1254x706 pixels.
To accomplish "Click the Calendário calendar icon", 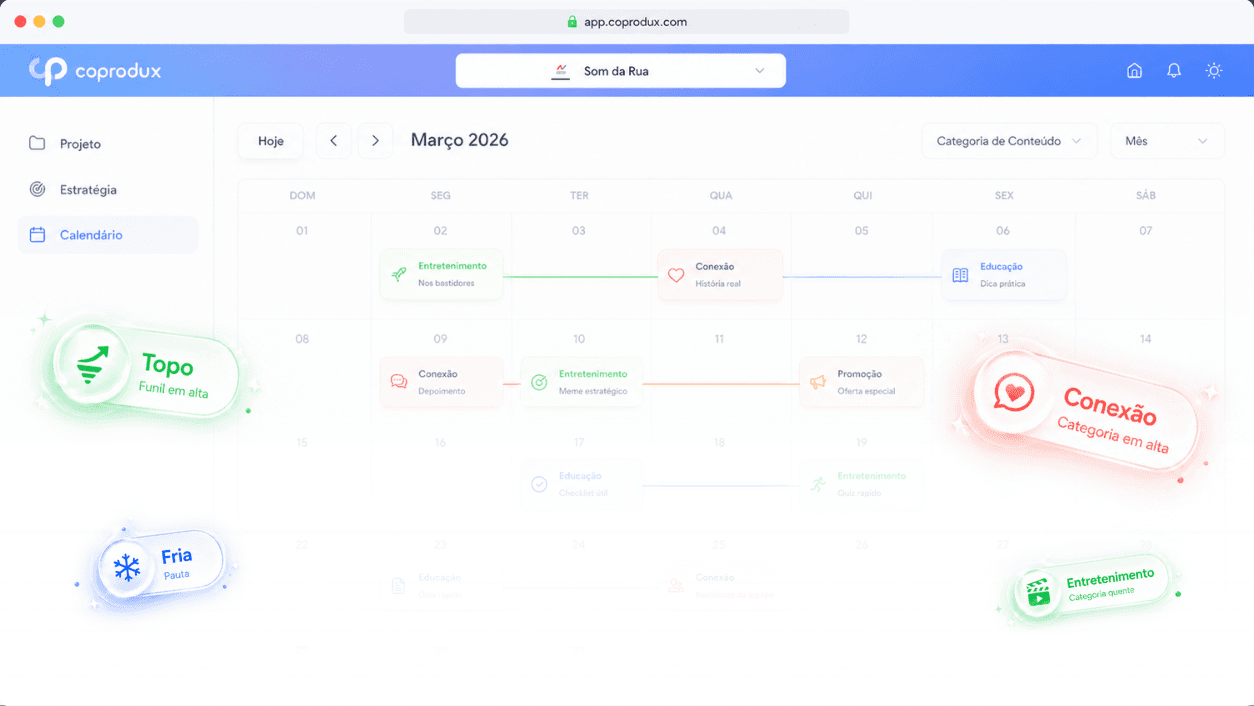I will tap(37, 235).
